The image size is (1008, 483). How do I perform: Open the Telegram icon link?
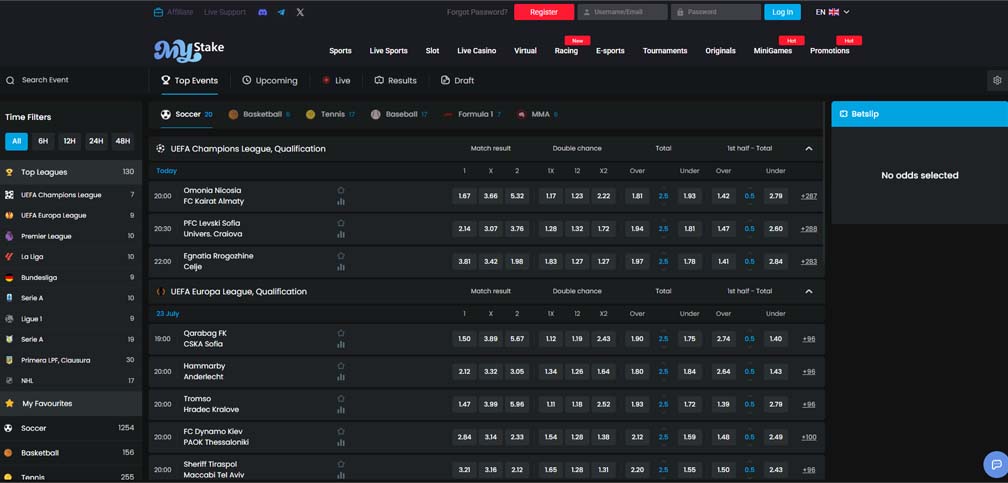[282, 12]
